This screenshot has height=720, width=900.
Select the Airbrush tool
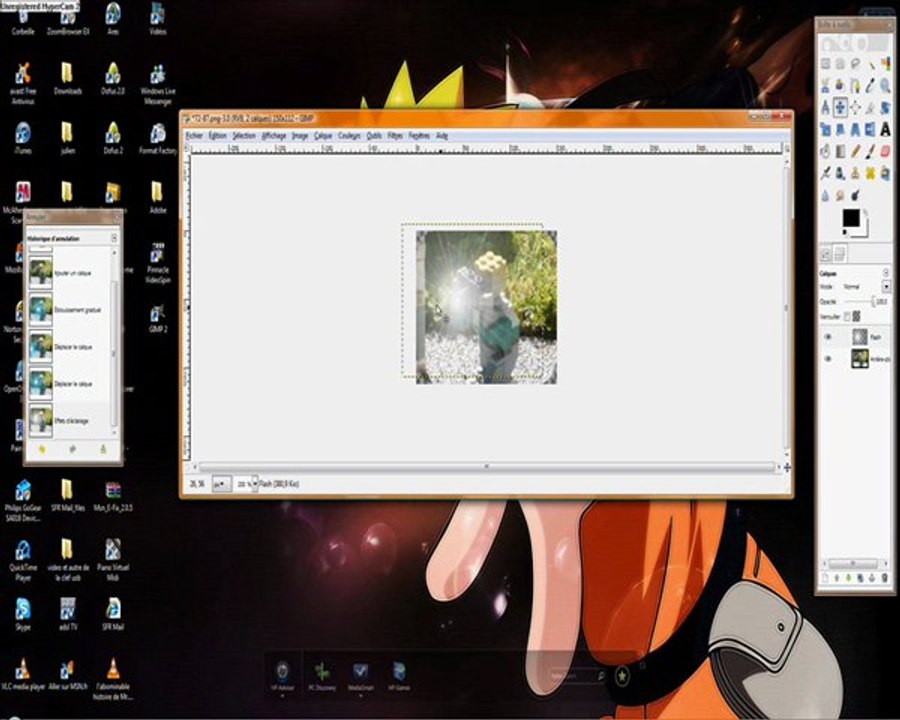[825, 173]
